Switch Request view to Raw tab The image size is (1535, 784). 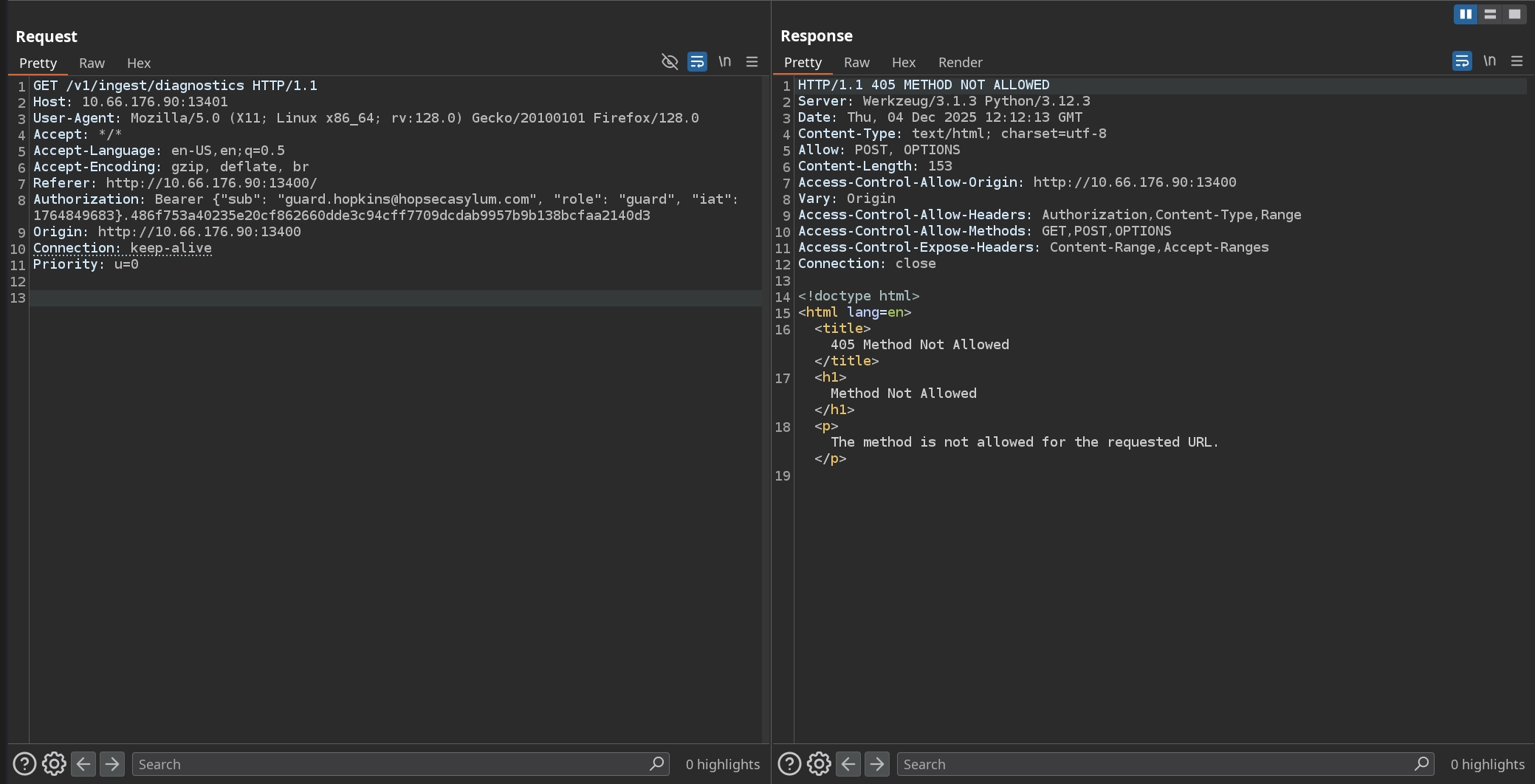92,63
